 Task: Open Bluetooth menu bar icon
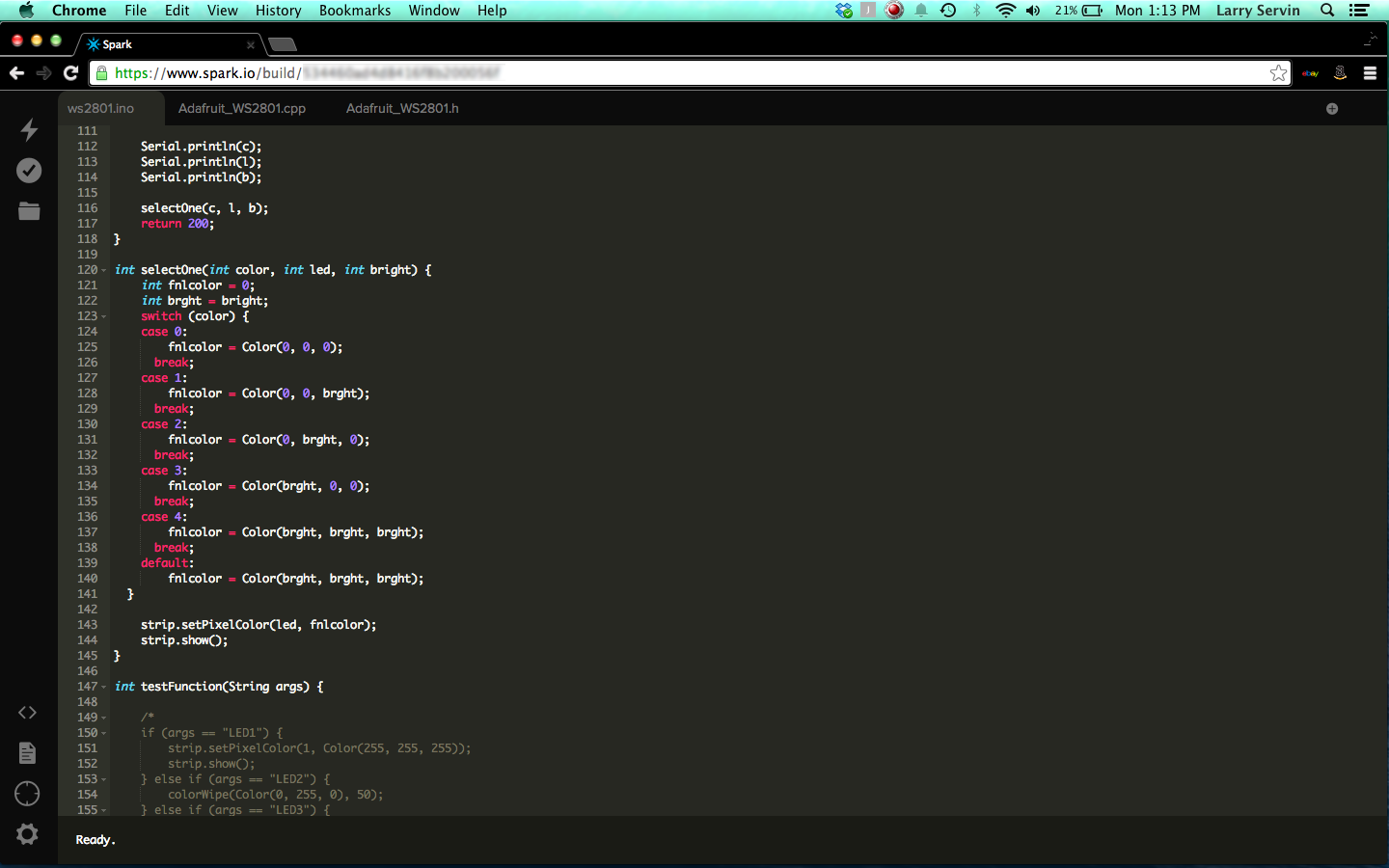coord(976,11)
